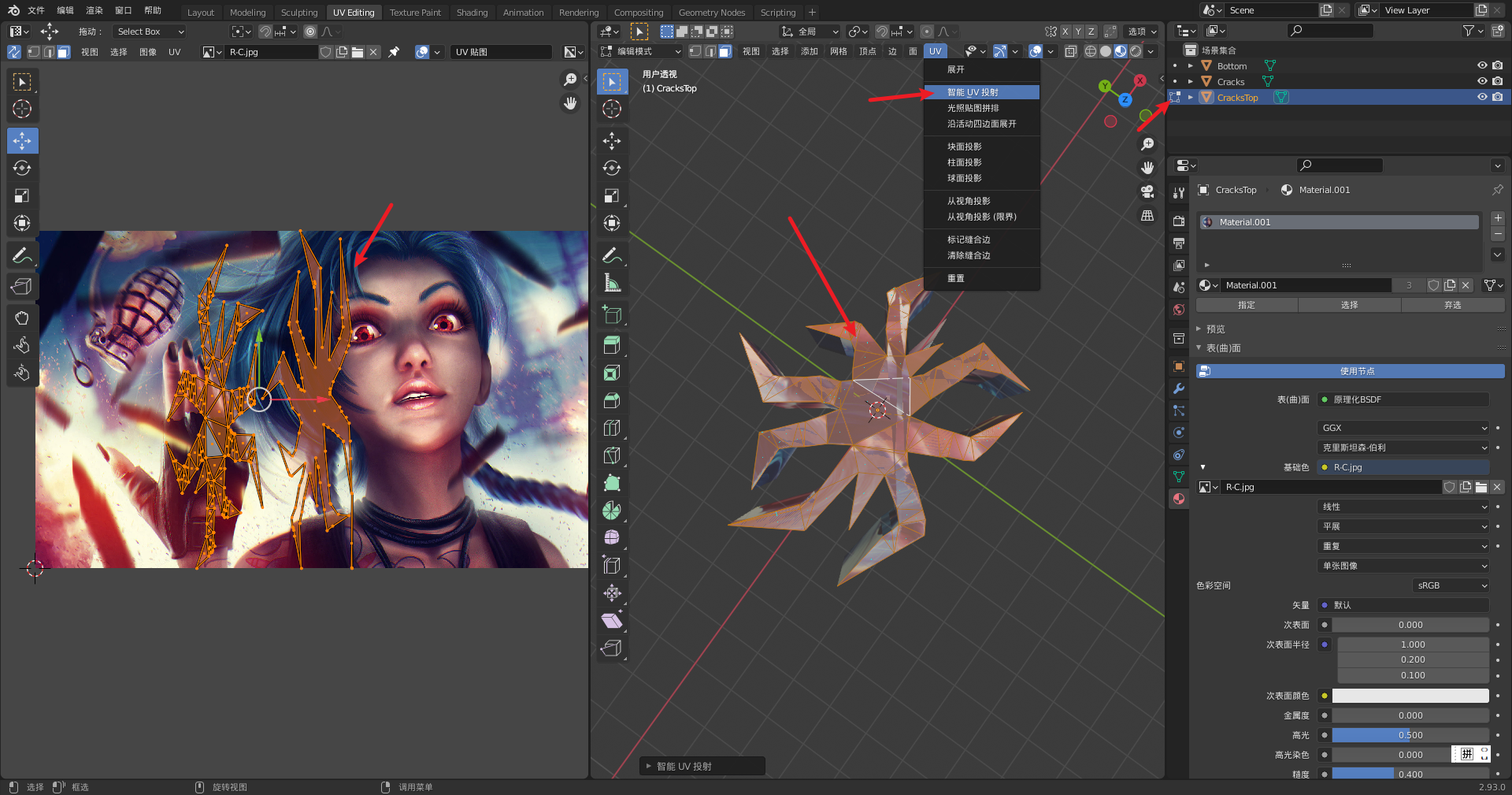Open the Material properties tab
1512x795 pixels.
pyautogui.click(x=1179, y=498)
